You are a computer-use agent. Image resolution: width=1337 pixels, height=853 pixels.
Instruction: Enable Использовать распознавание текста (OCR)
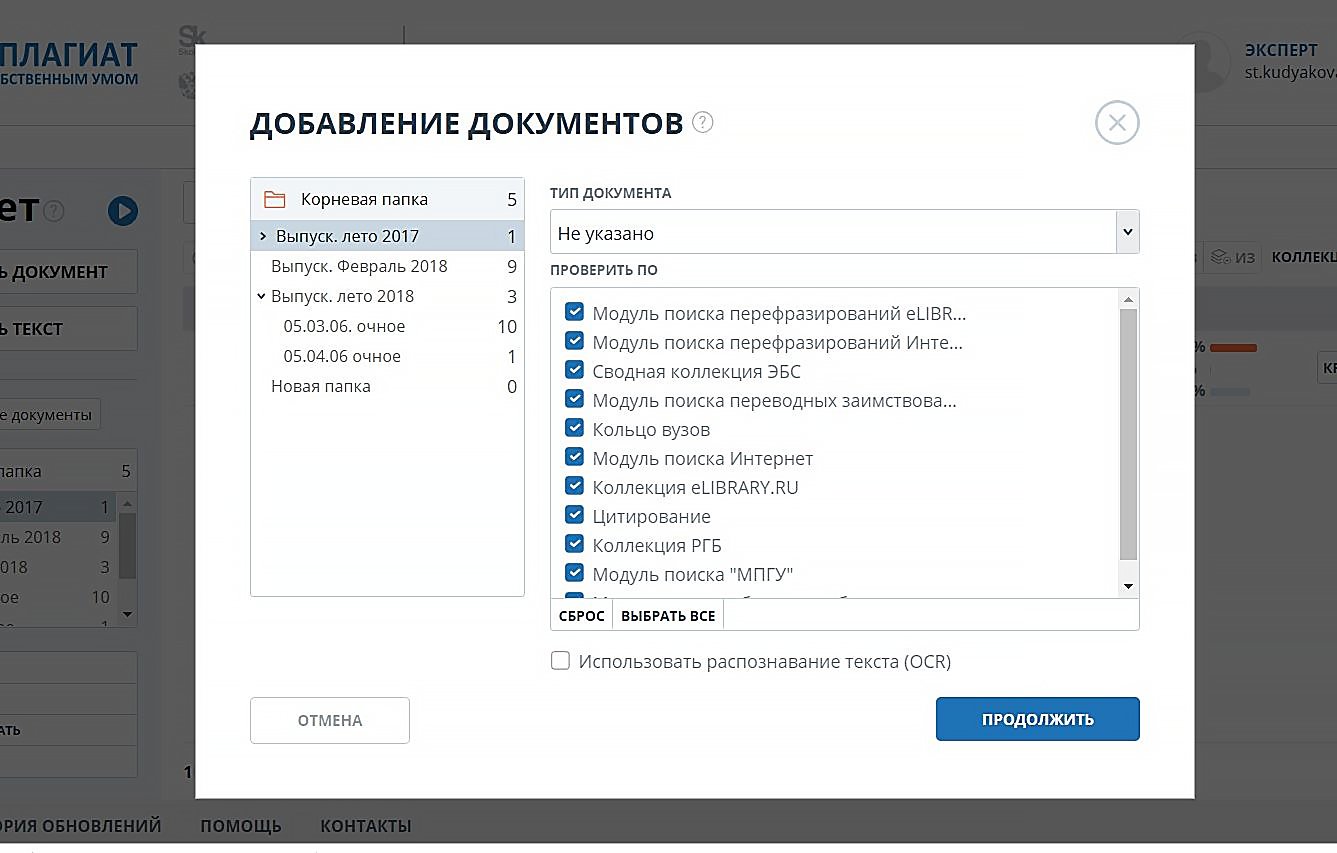point(561,661)
